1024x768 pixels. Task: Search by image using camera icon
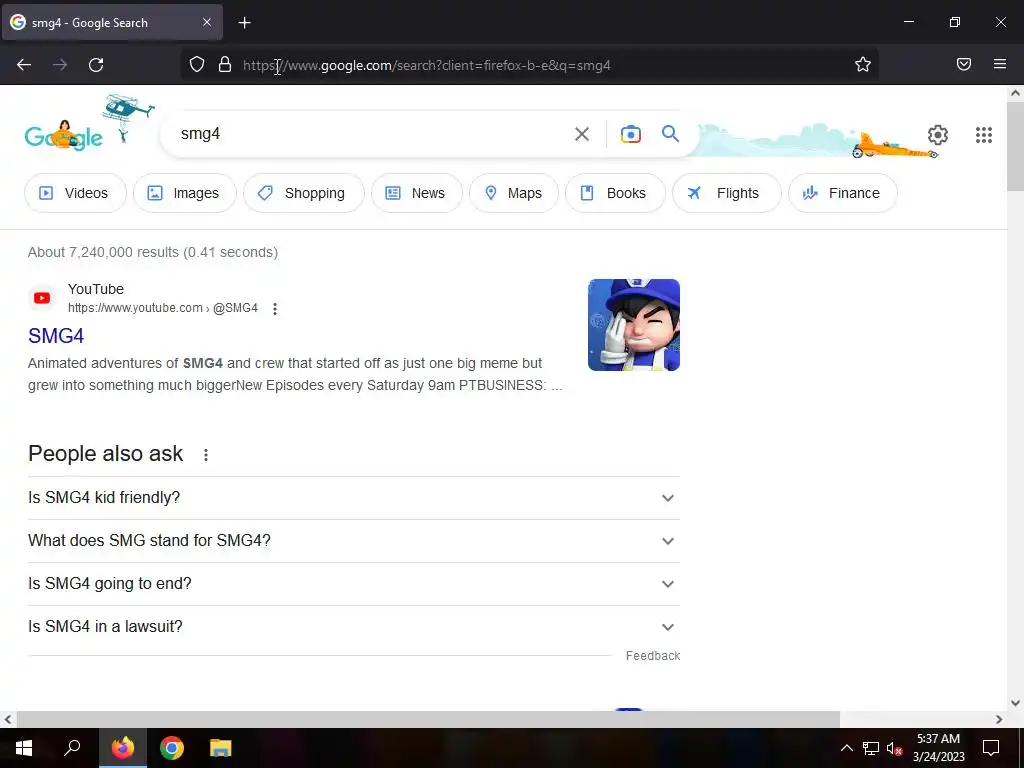630,134
